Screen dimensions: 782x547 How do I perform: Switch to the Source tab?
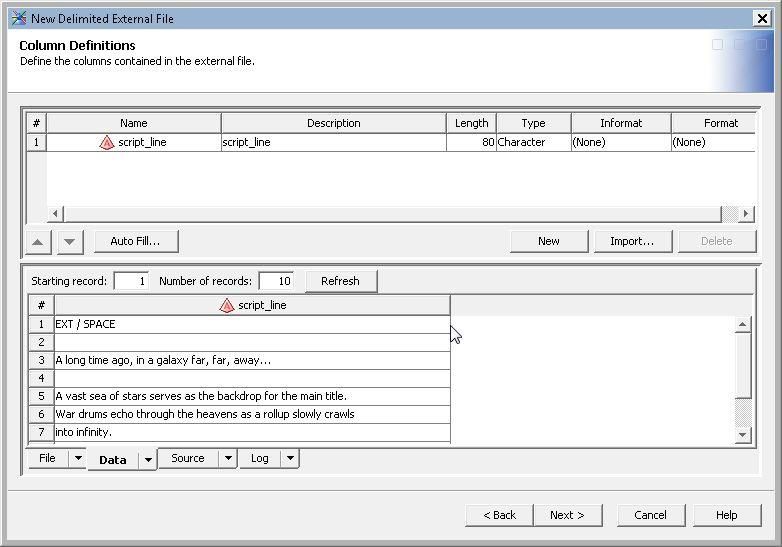(x=188, y=458)
